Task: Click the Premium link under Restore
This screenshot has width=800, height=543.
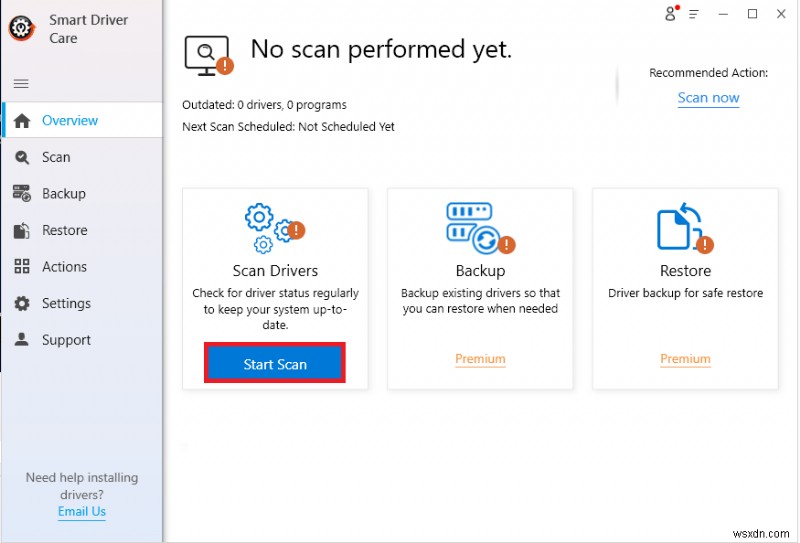Action: (685, 359)
